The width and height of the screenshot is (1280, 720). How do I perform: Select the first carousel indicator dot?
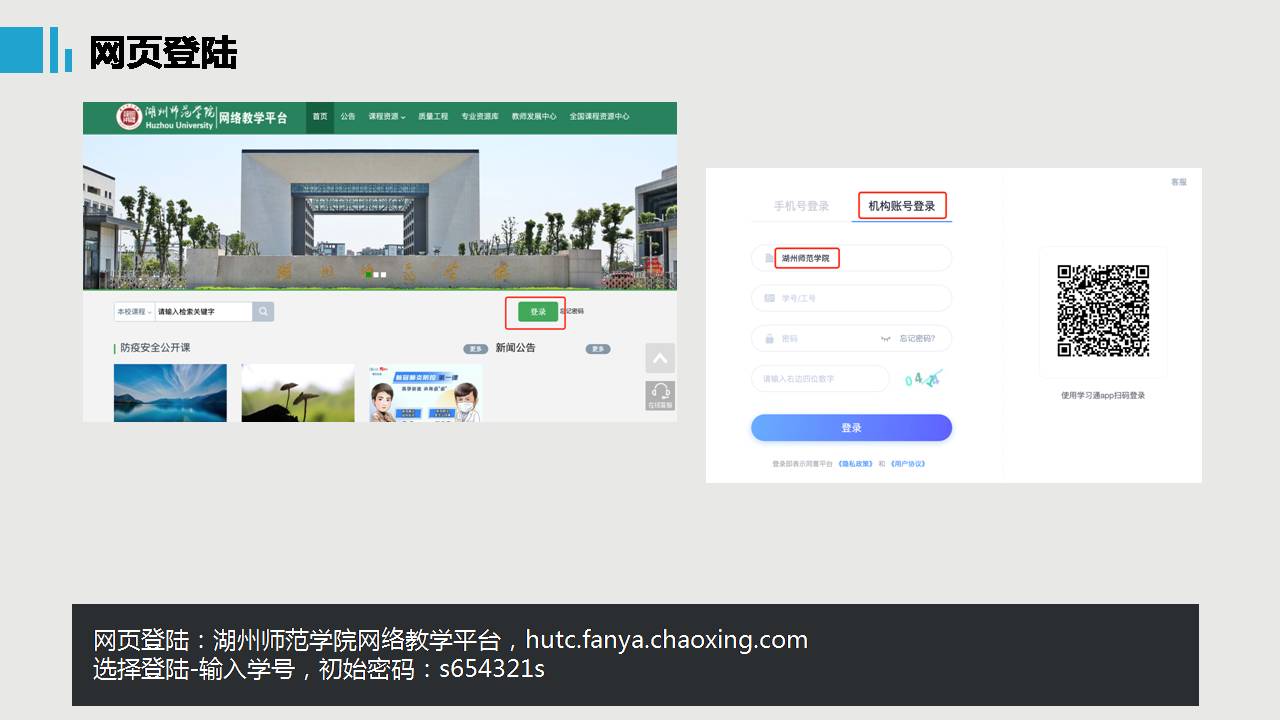(368, 274)
